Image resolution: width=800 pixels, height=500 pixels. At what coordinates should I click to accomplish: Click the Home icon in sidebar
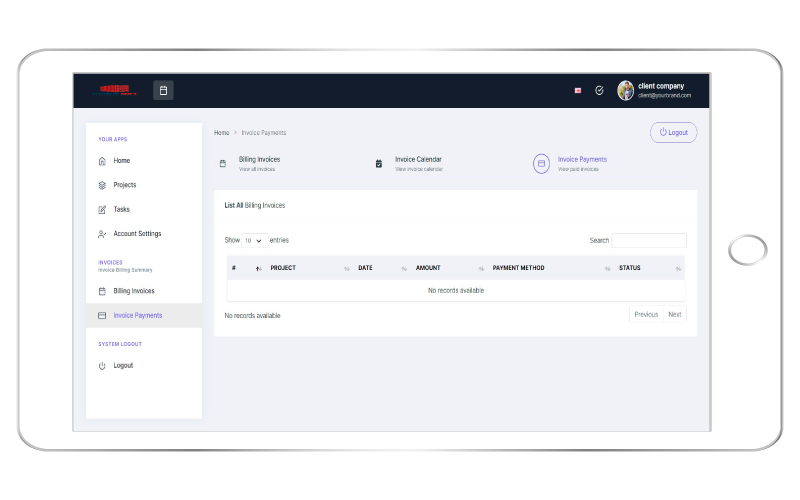coord(102,161)
